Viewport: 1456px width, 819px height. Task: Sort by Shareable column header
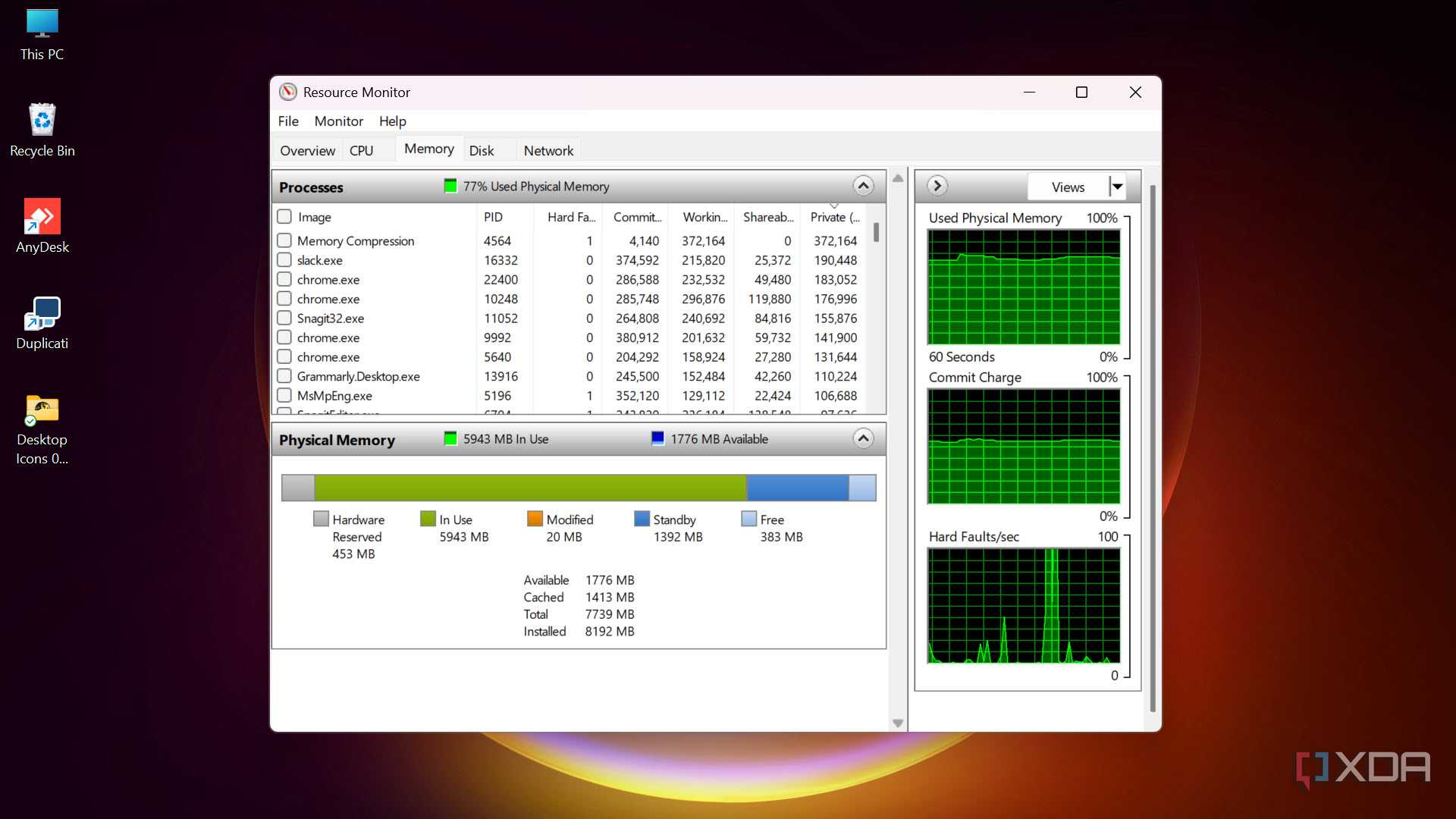[x=768, y=217]
